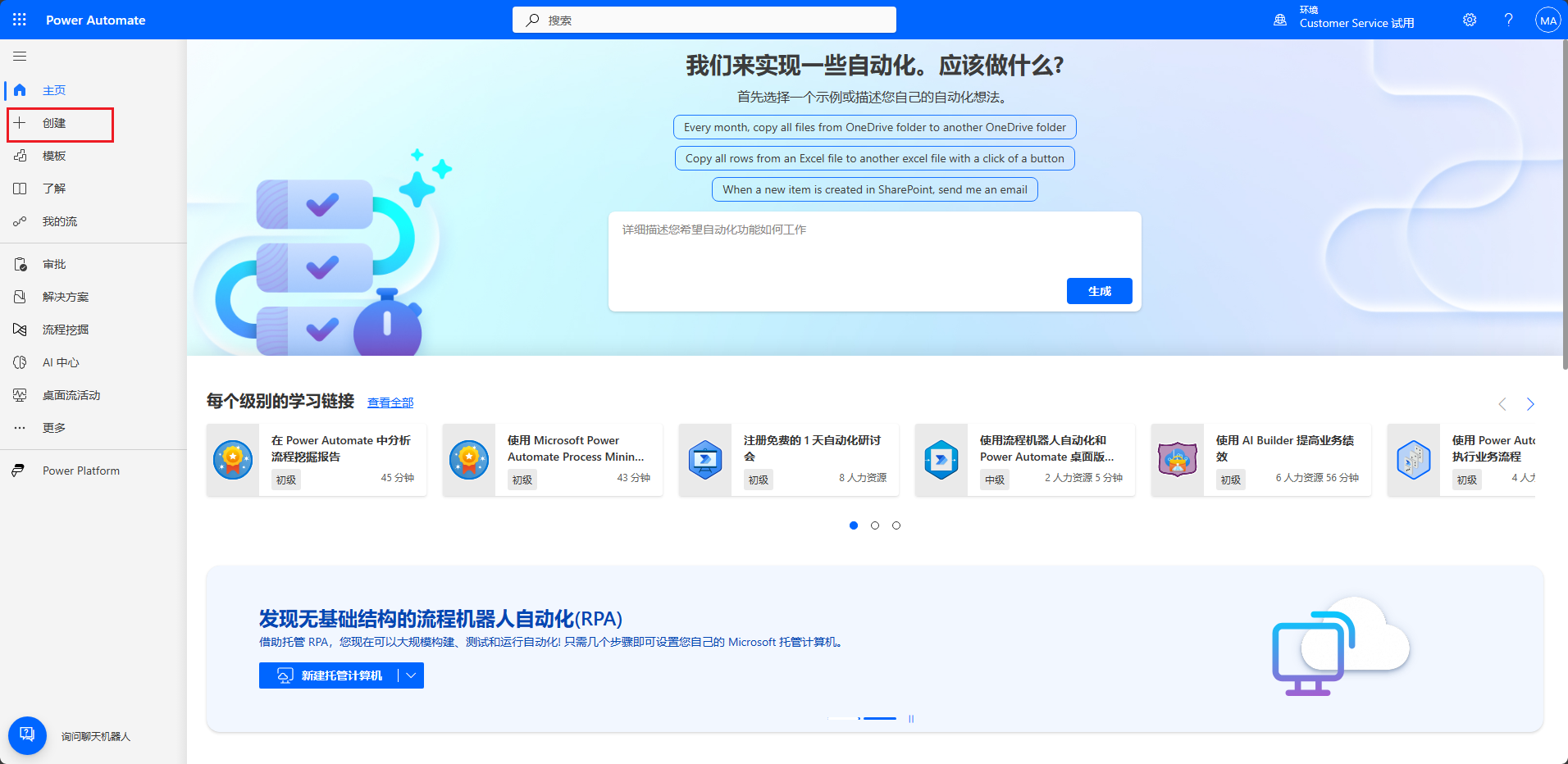
Task: Click the 审批 approvals icon
Action: point(20,264)
